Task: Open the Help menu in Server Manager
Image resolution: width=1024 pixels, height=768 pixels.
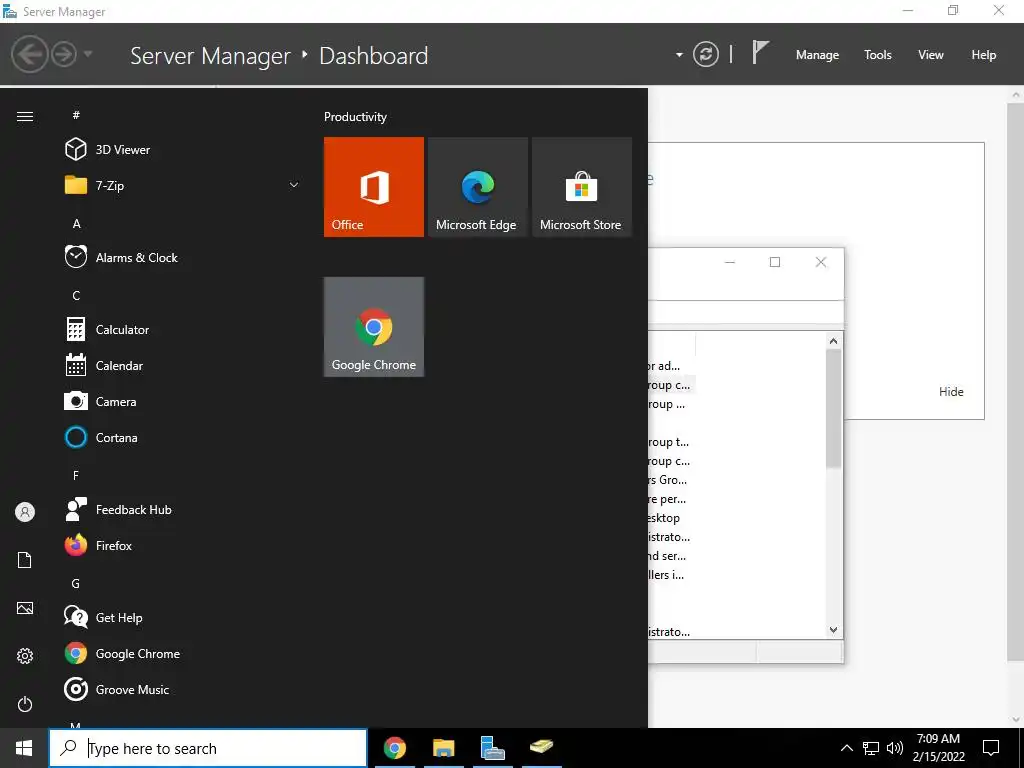Action: click(x=984, y=55)
